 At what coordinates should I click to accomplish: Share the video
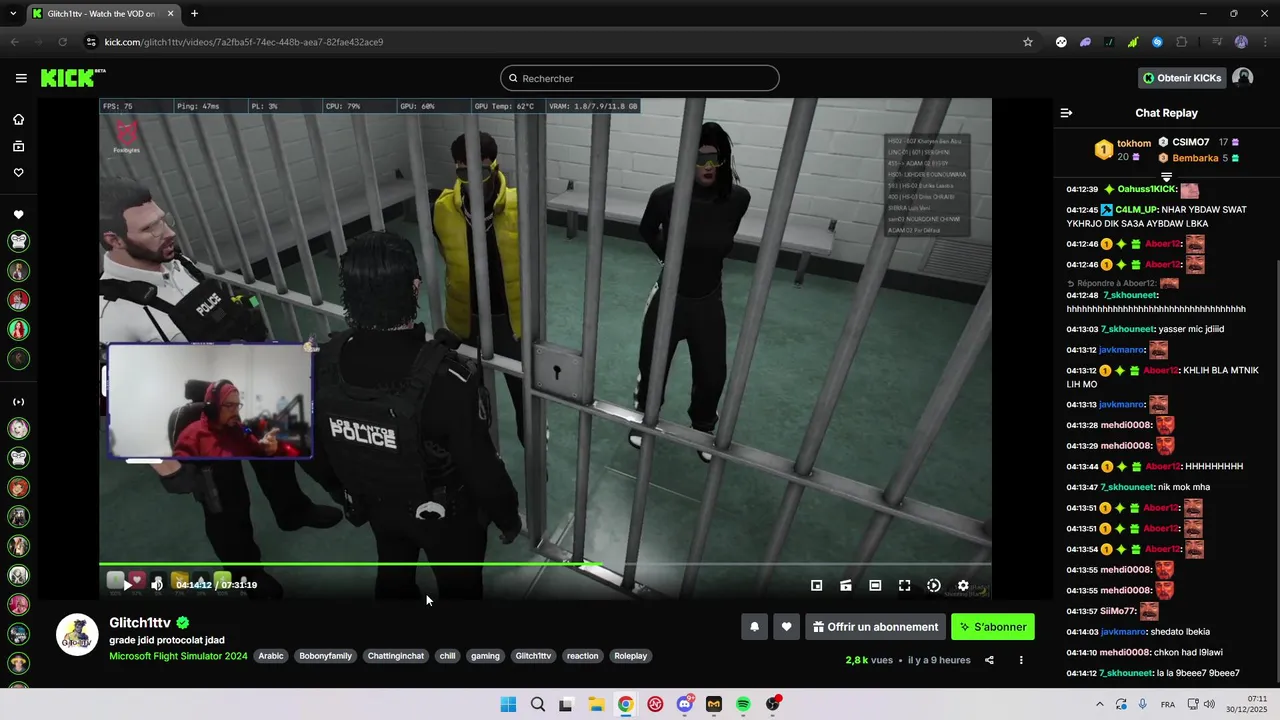(989, 660)
